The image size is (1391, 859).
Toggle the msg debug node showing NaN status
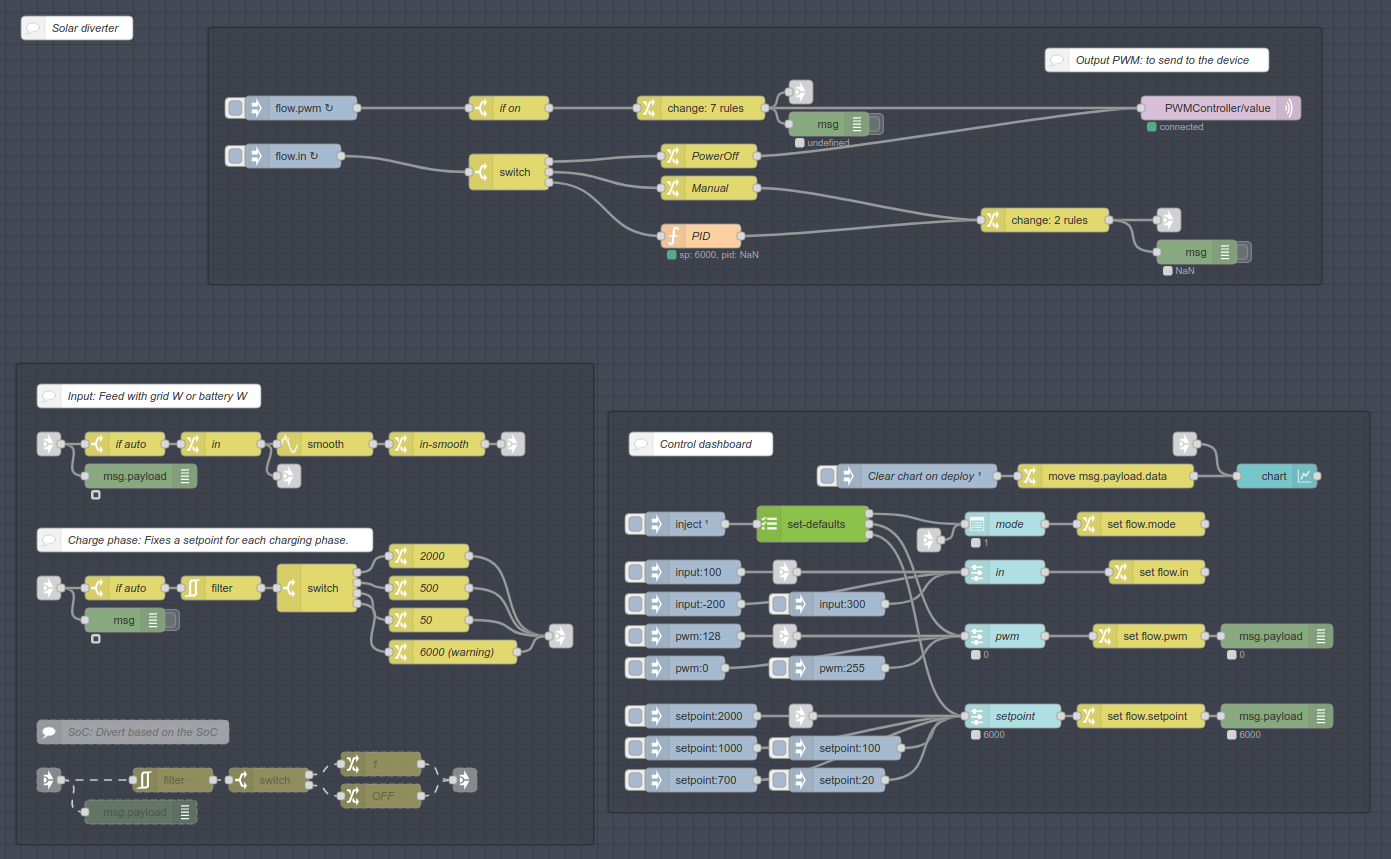click(x=1243, y=252)
